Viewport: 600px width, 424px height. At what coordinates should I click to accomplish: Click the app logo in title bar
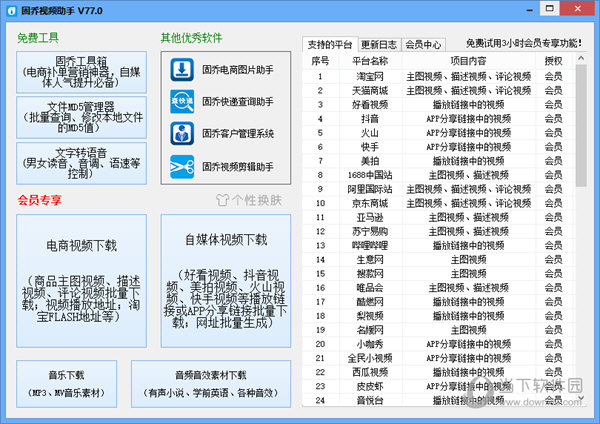point(12,11)
